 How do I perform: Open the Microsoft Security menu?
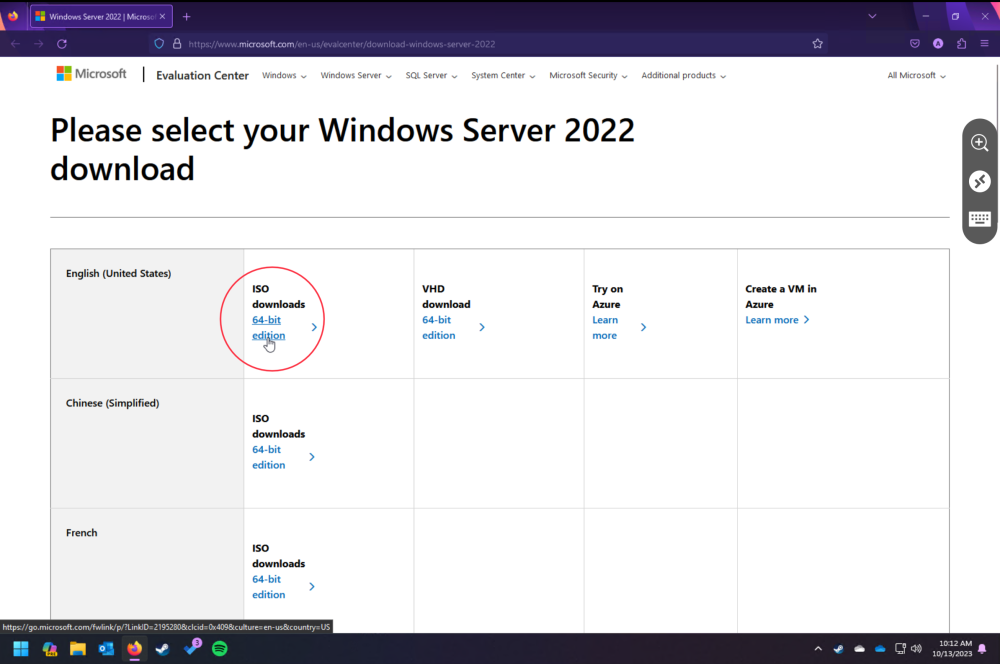point(587,75)
